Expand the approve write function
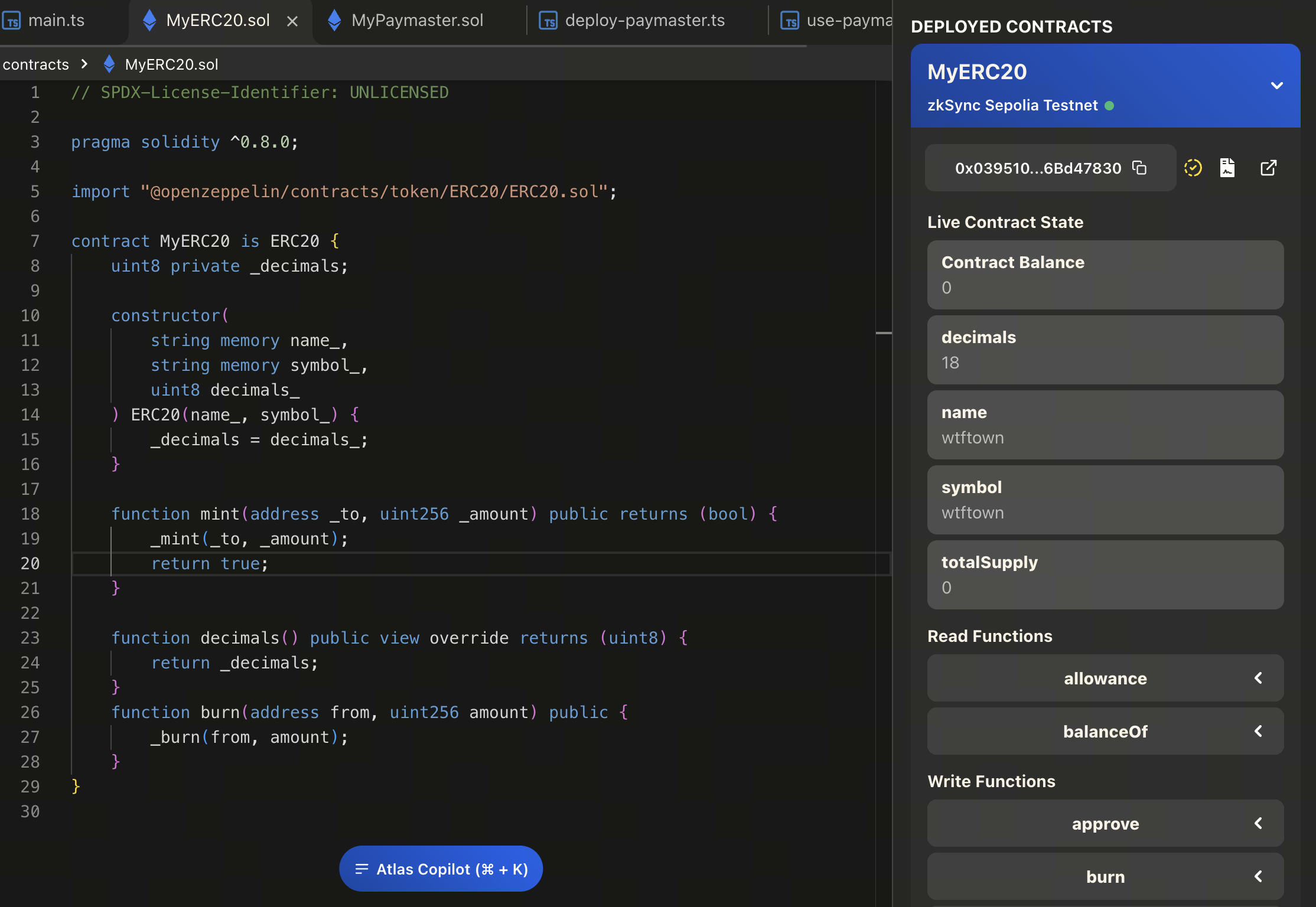Screen dimensions: 1316x907 pyautogui.click(x=1105, y=823)
